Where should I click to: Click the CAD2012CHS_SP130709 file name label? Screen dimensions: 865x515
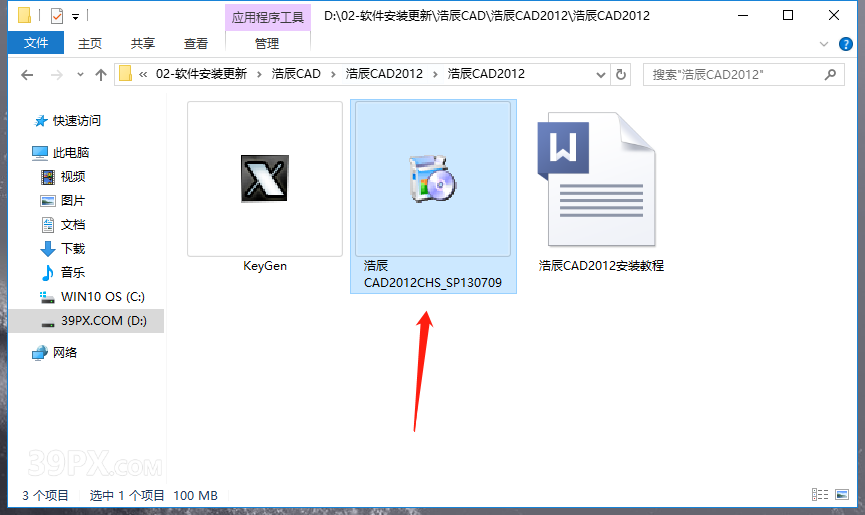pos(433,274)
